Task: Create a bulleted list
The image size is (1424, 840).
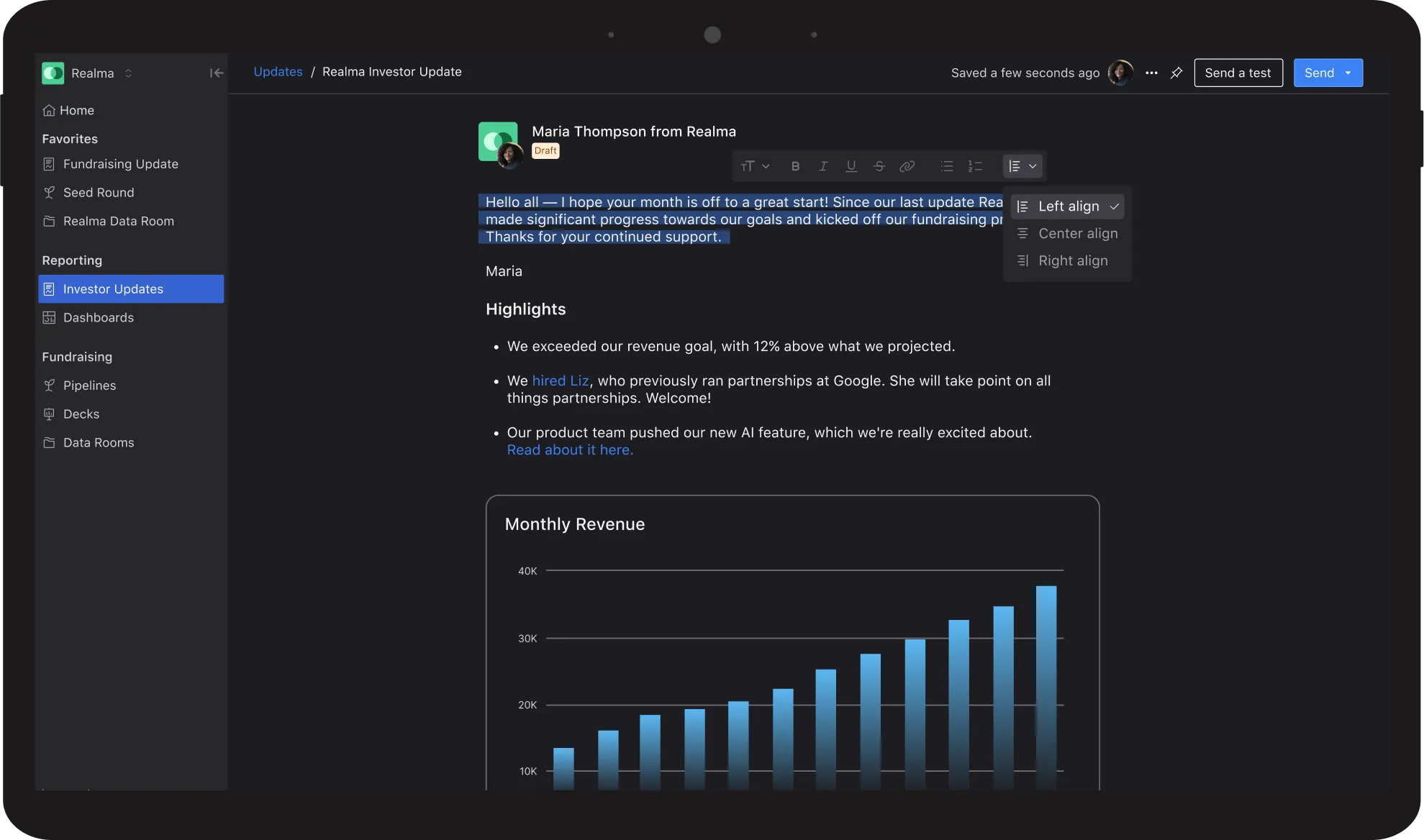Action: pyautogui.click(x=947, y=166)
